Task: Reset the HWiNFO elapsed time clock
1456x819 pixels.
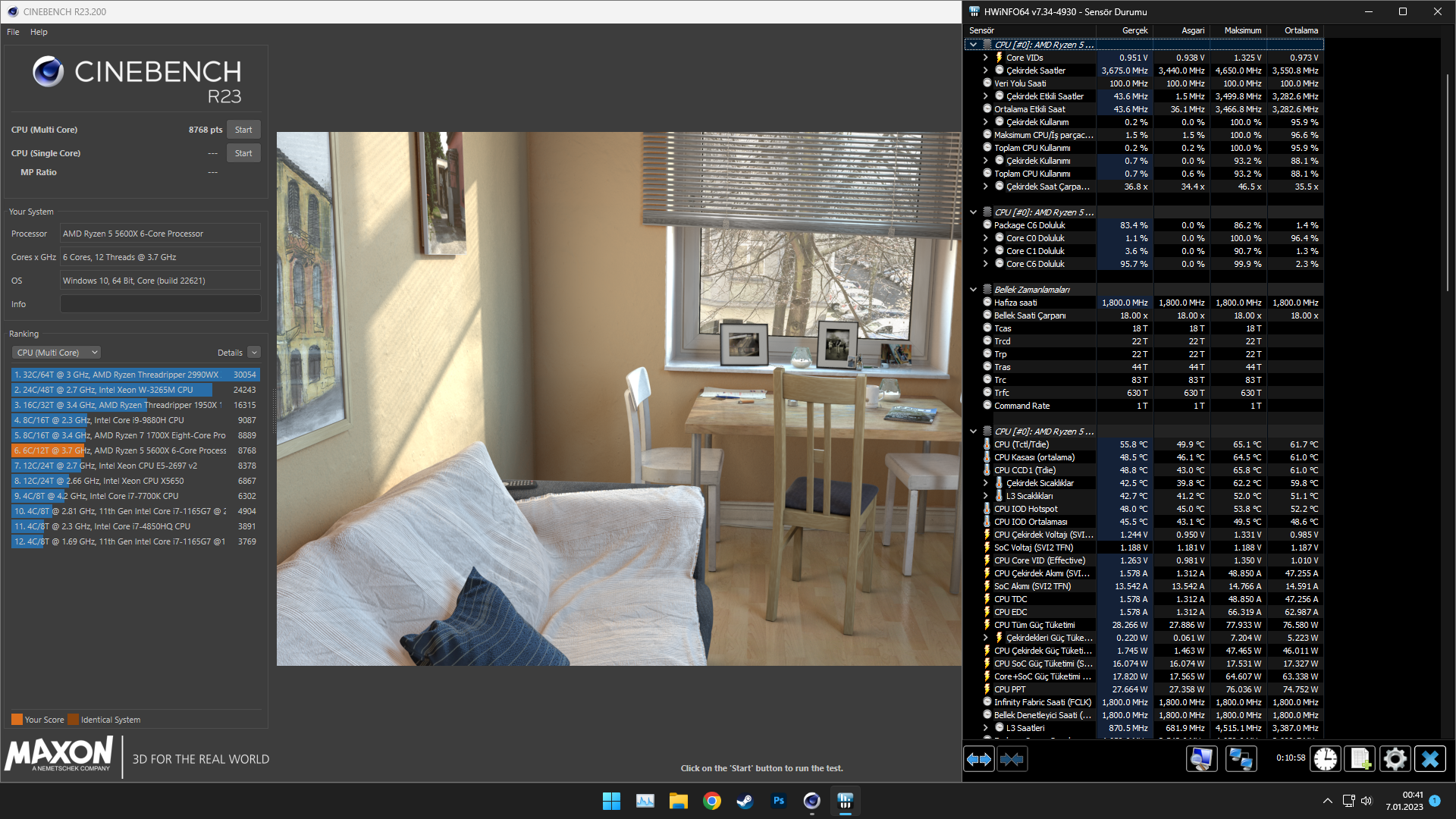Action: pos(1325,759)
